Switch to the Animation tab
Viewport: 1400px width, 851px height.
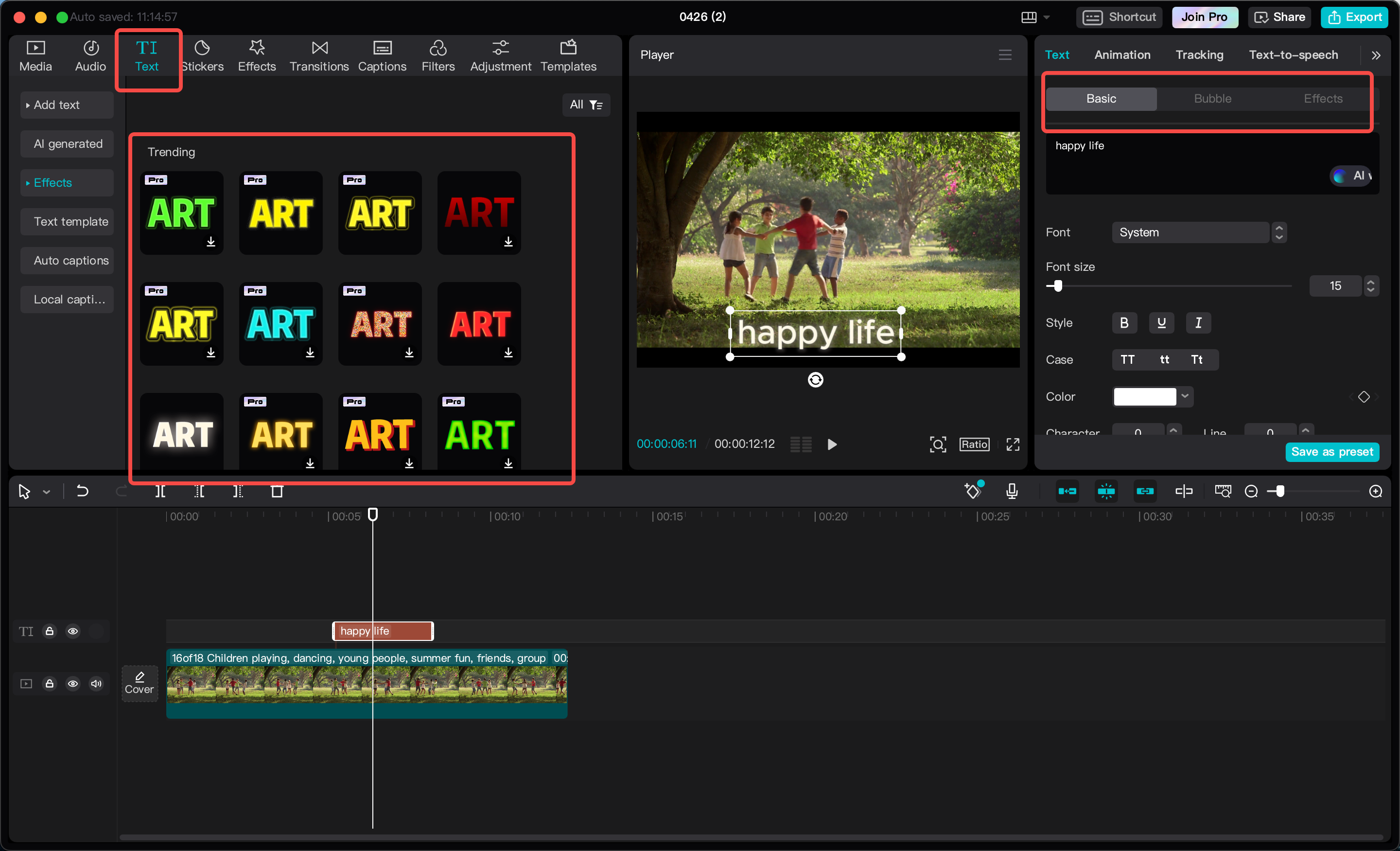click(1121, 54)
